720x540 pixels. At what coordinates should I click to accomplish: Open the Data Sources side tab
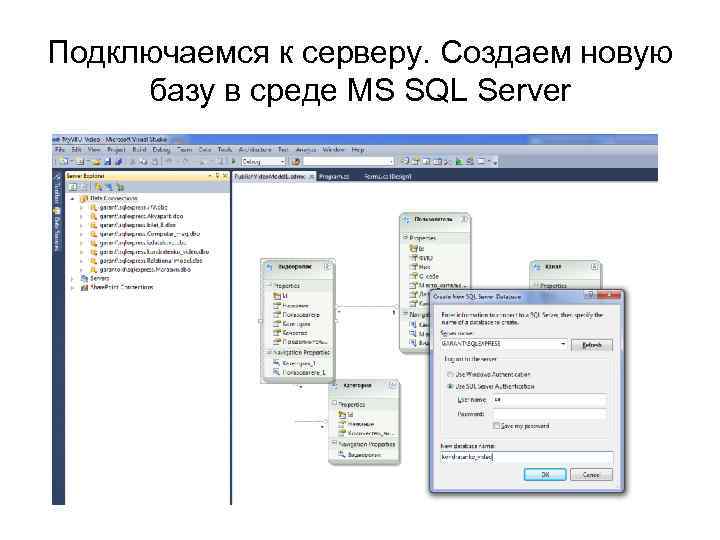tap(57, 231)
